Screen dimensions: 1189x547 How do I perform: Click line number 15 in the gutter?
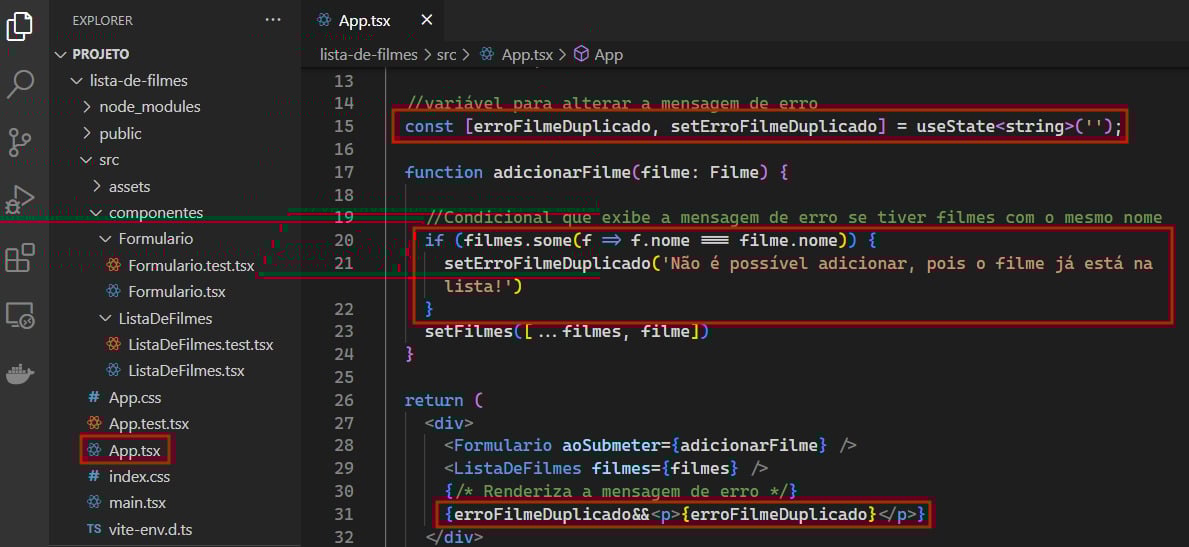pos(344,126)
